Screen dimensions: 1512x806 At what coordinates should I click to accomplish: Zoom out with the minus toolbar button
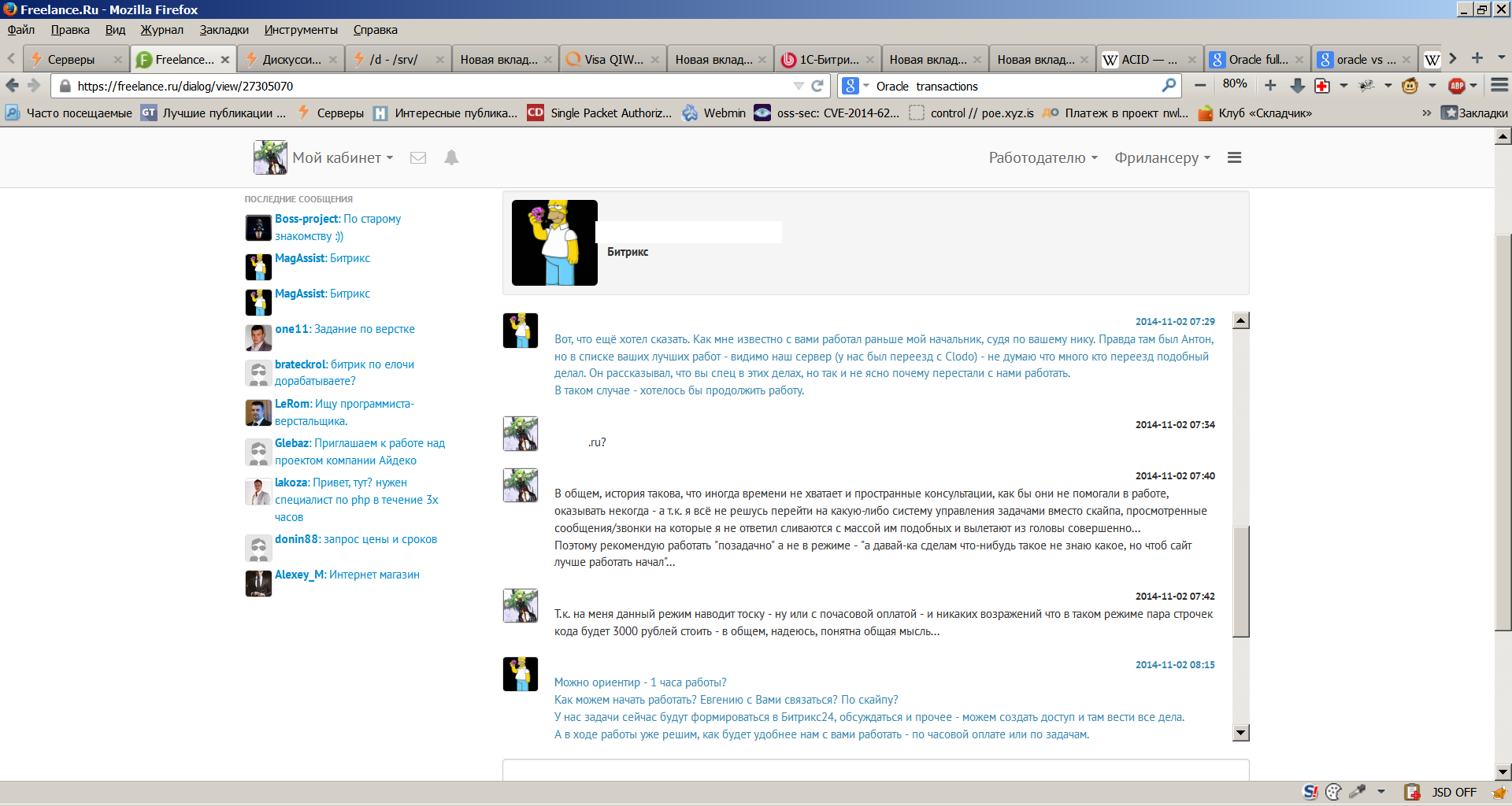click(1200, 85)
